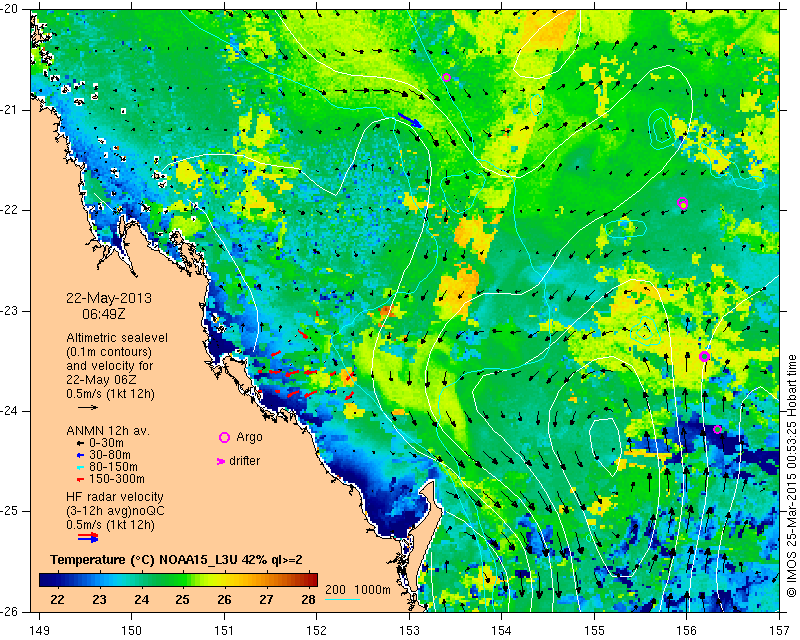Click the HF radar velocity legend text

pyautogui.click(x=115, y=497)
